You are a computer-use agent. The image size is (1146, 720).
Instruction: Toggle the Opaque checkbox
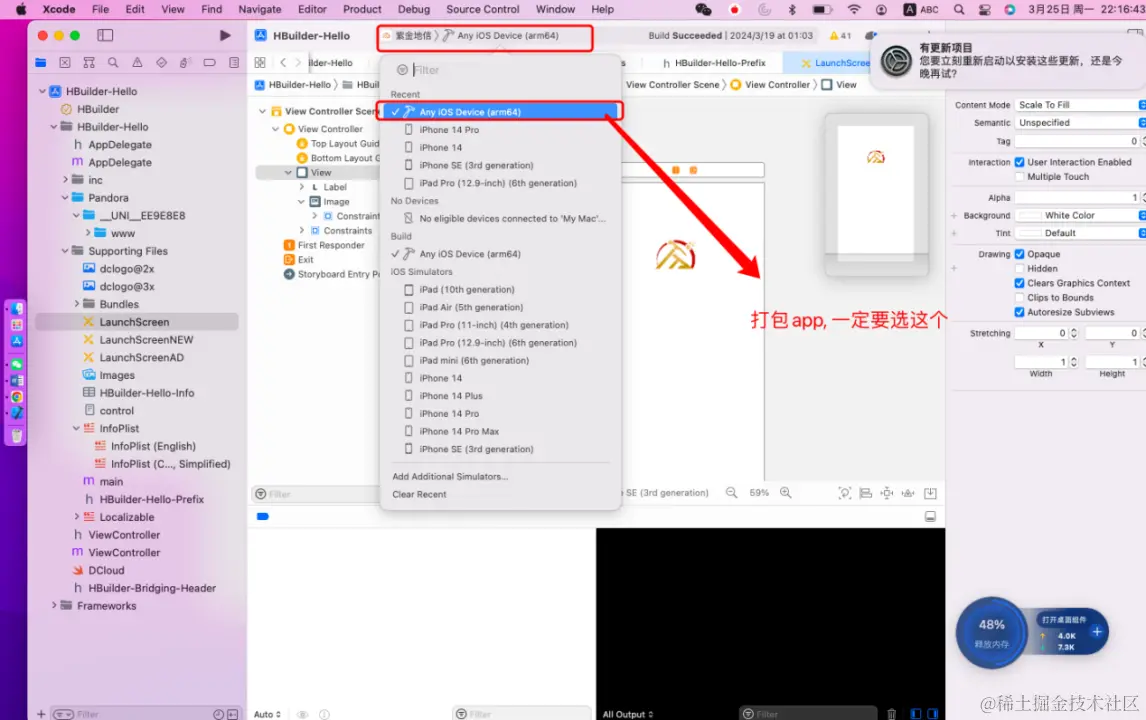tap(1020, 254)
